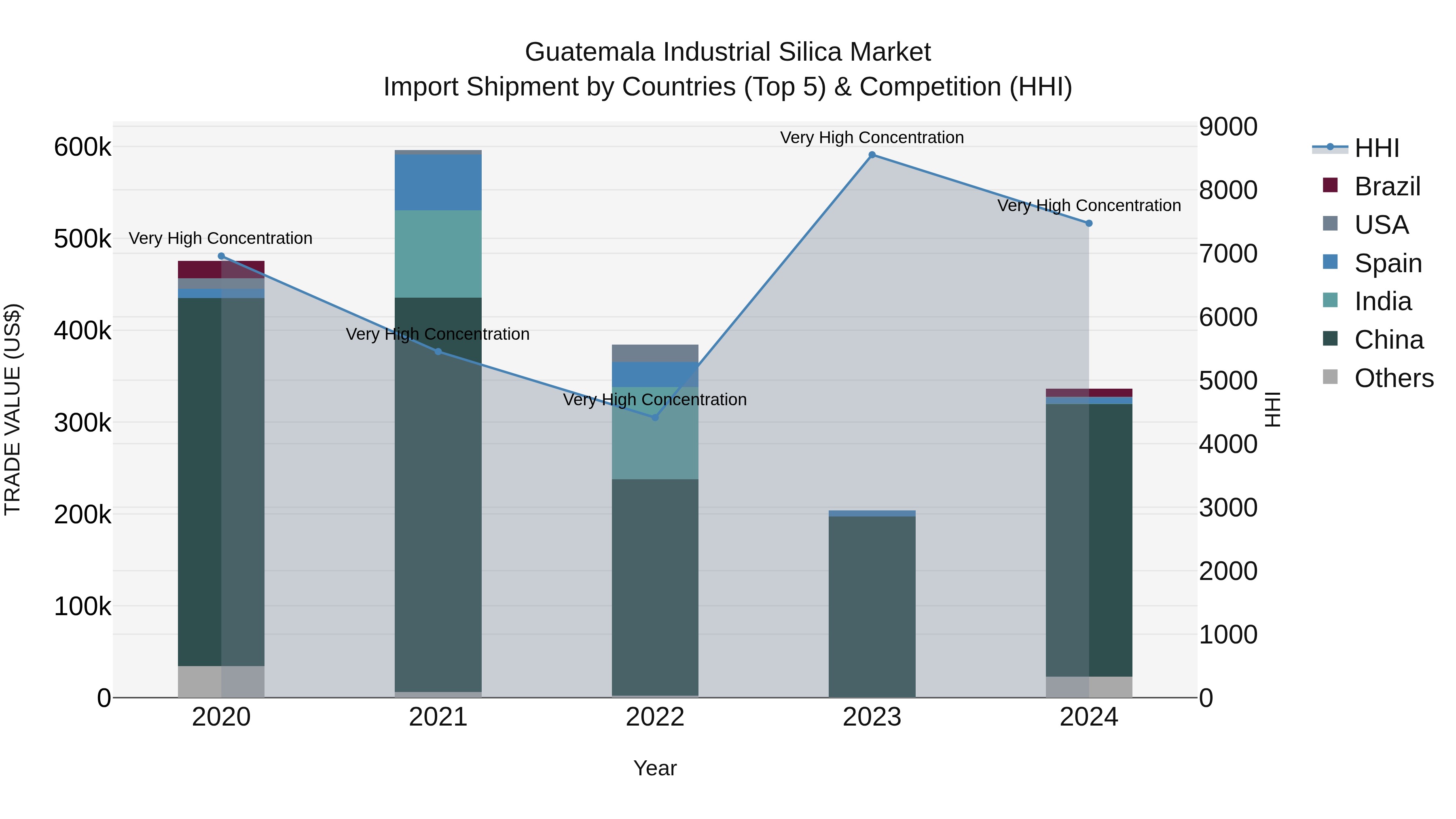Select the 2021 Spain blue bar segment
Image resolution: width=1456 pixels, height=819 pixels.
tap(438, 182)
